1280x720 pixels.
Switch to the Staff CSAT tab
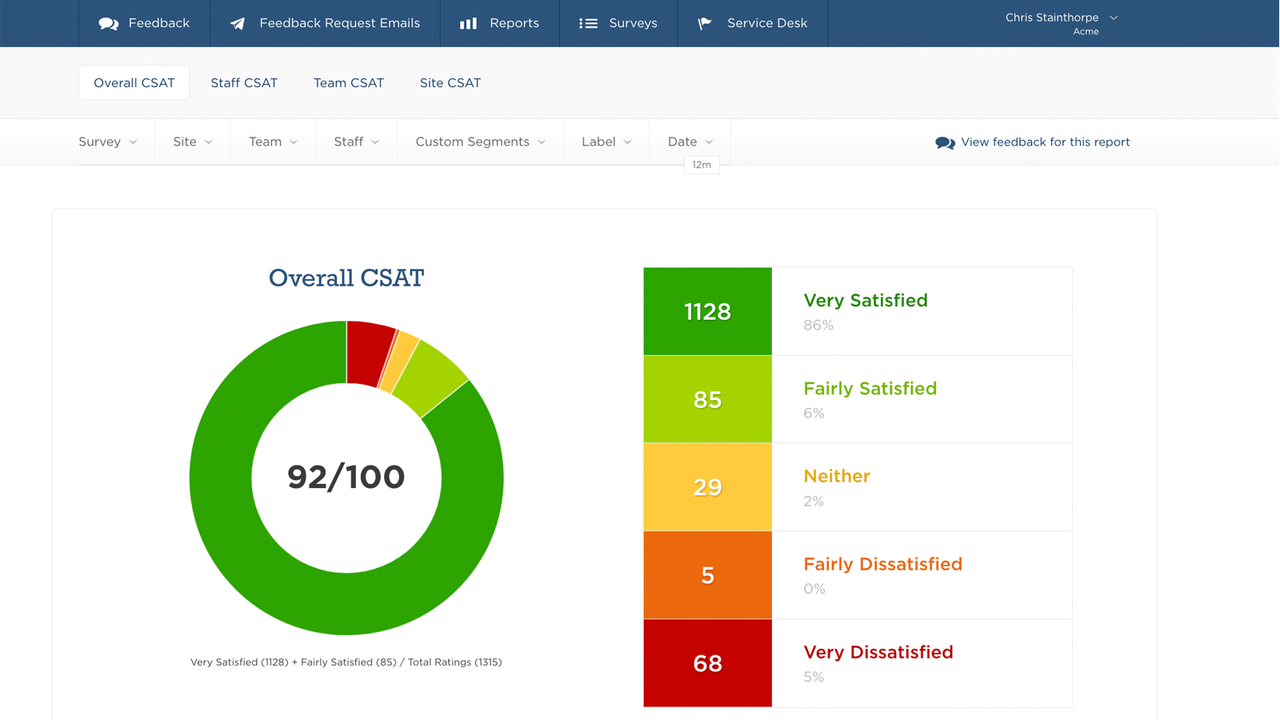pyautogui.click(x=244, y=83)
